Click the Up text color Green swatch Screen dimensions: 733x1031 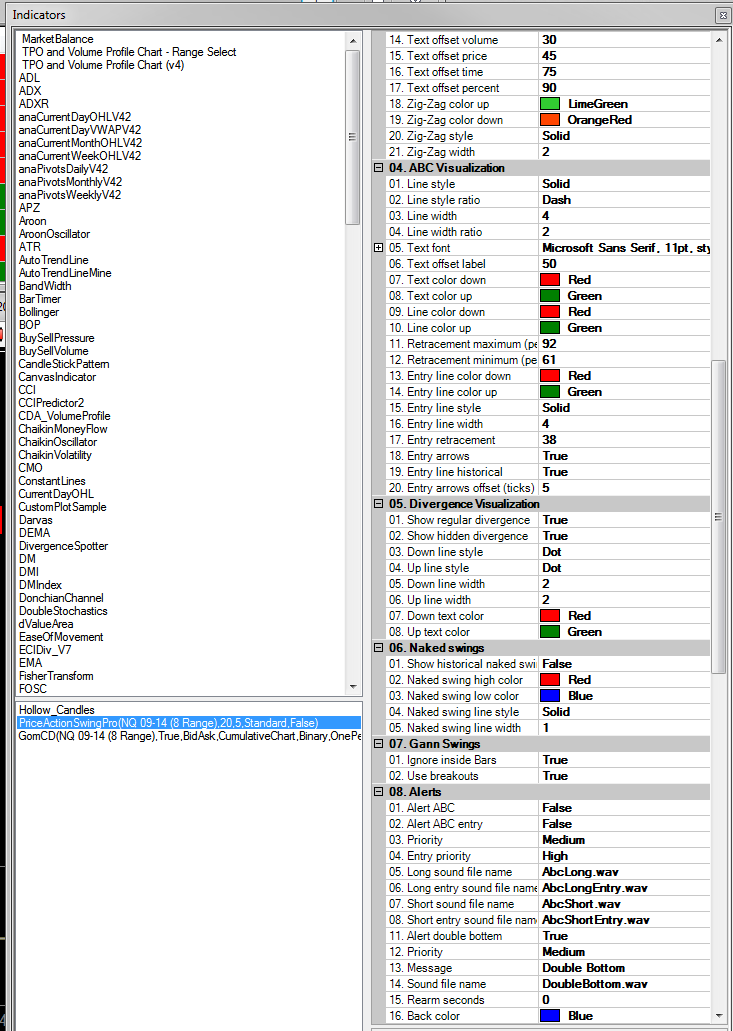pyautogui.click(x=550, y=632)
